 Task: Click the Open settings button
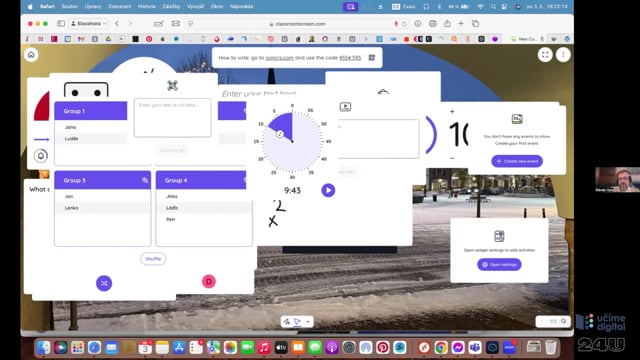click(499, 264)
